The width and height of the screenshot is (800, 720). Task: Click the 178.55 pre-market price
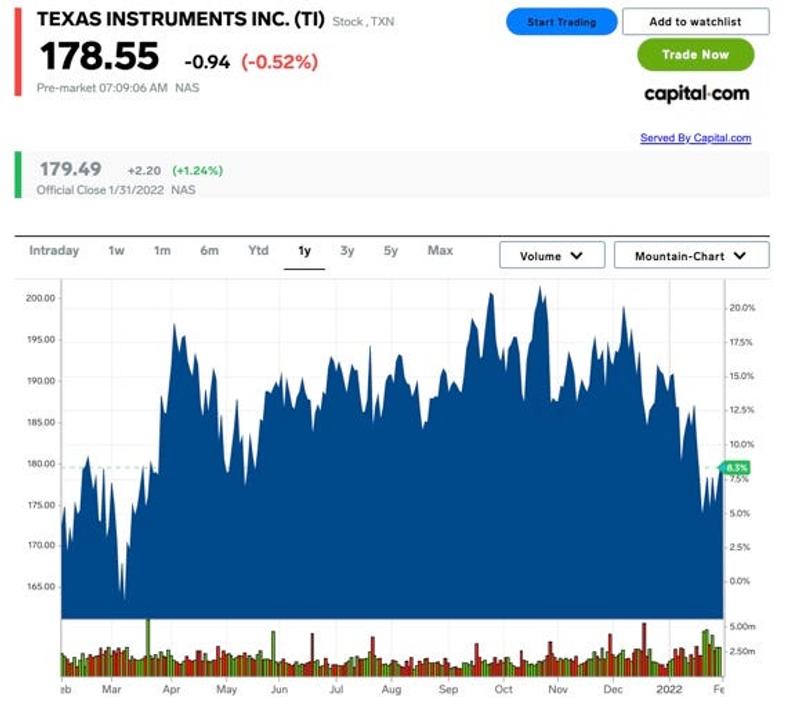(x=99, y=56)
